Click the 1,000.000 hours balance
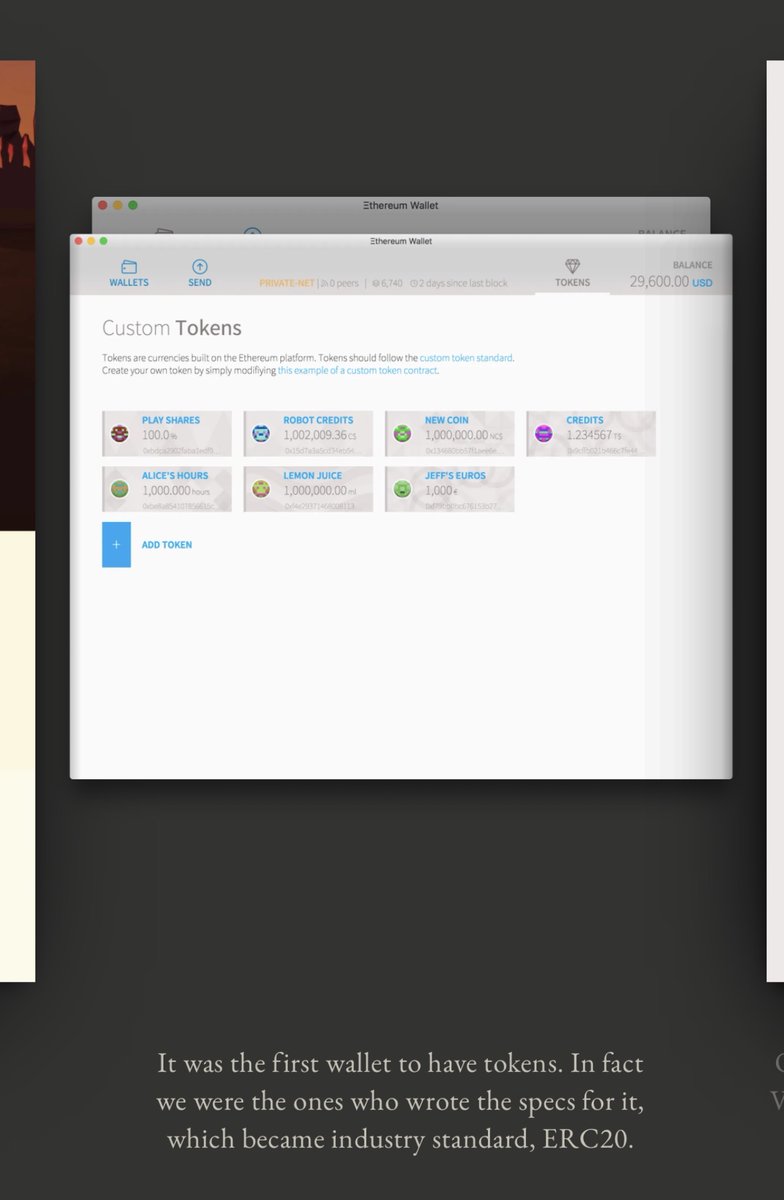 click(x=176, y=491)
